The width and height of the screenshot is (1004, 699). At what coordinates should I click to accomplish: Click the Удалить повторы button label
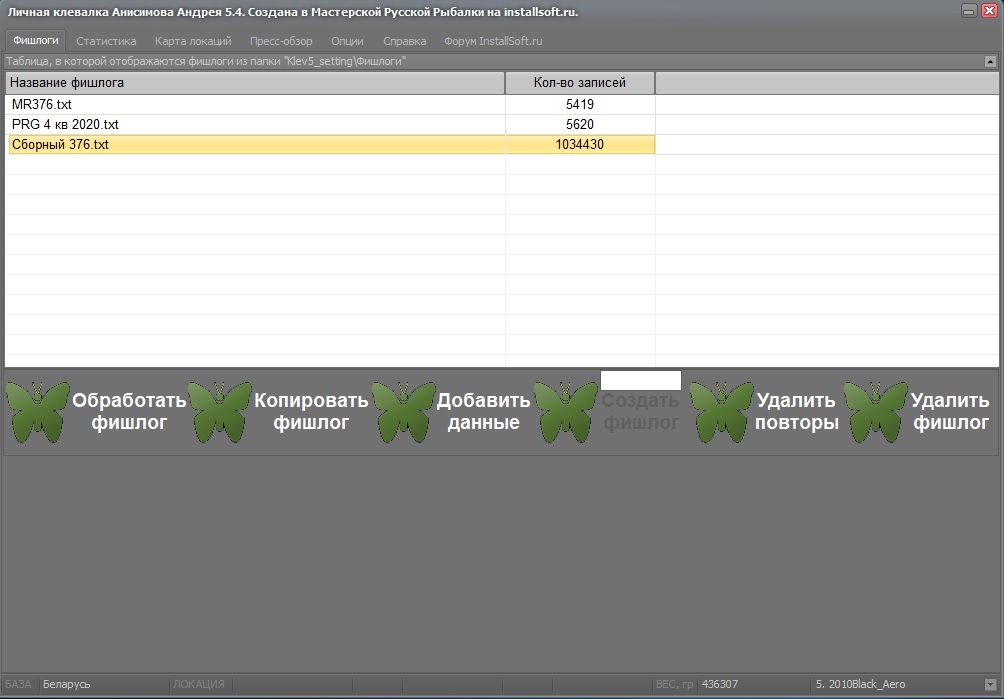797,412
